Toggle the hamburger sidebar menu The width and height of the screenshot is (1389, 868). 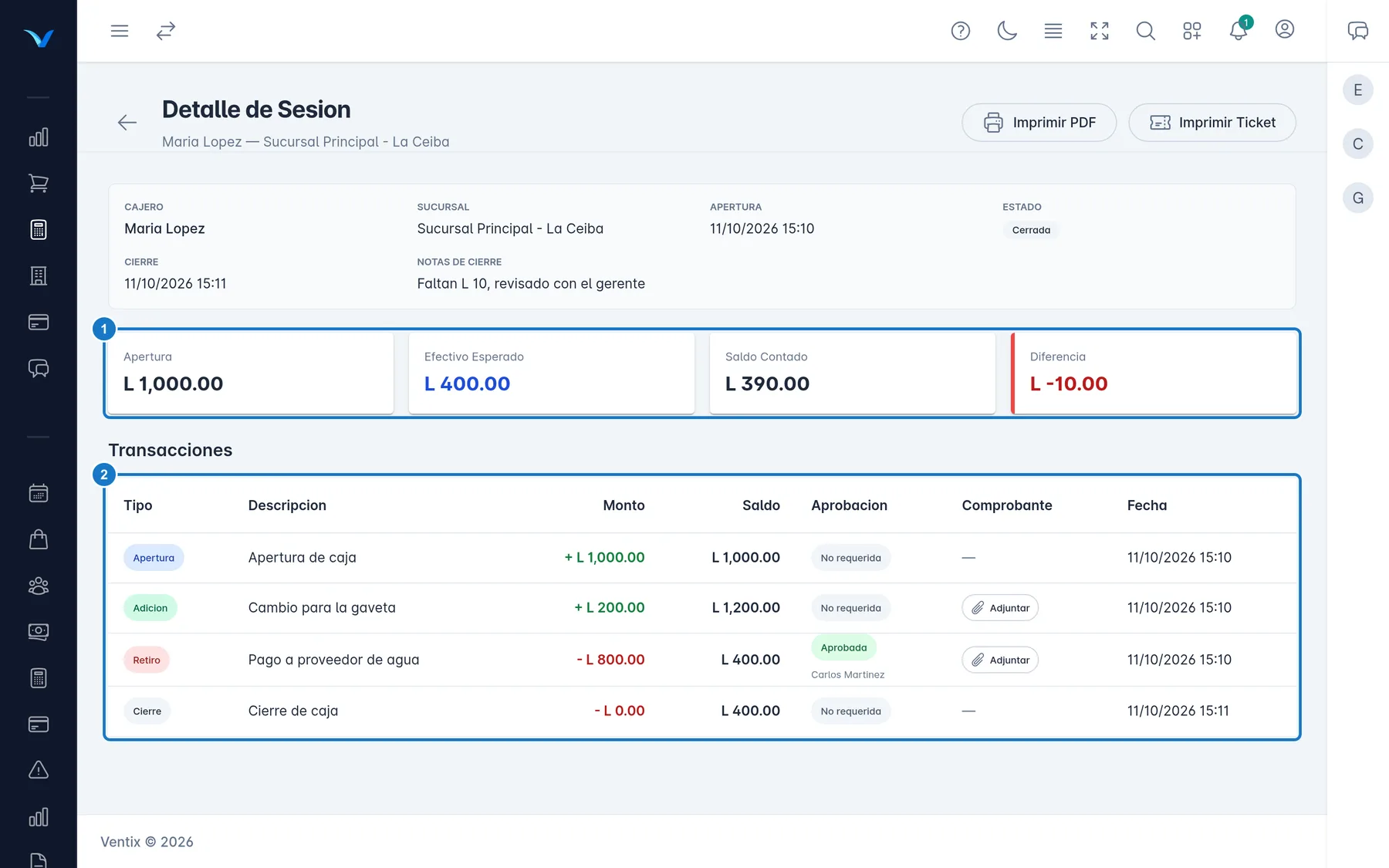(120, 31)
